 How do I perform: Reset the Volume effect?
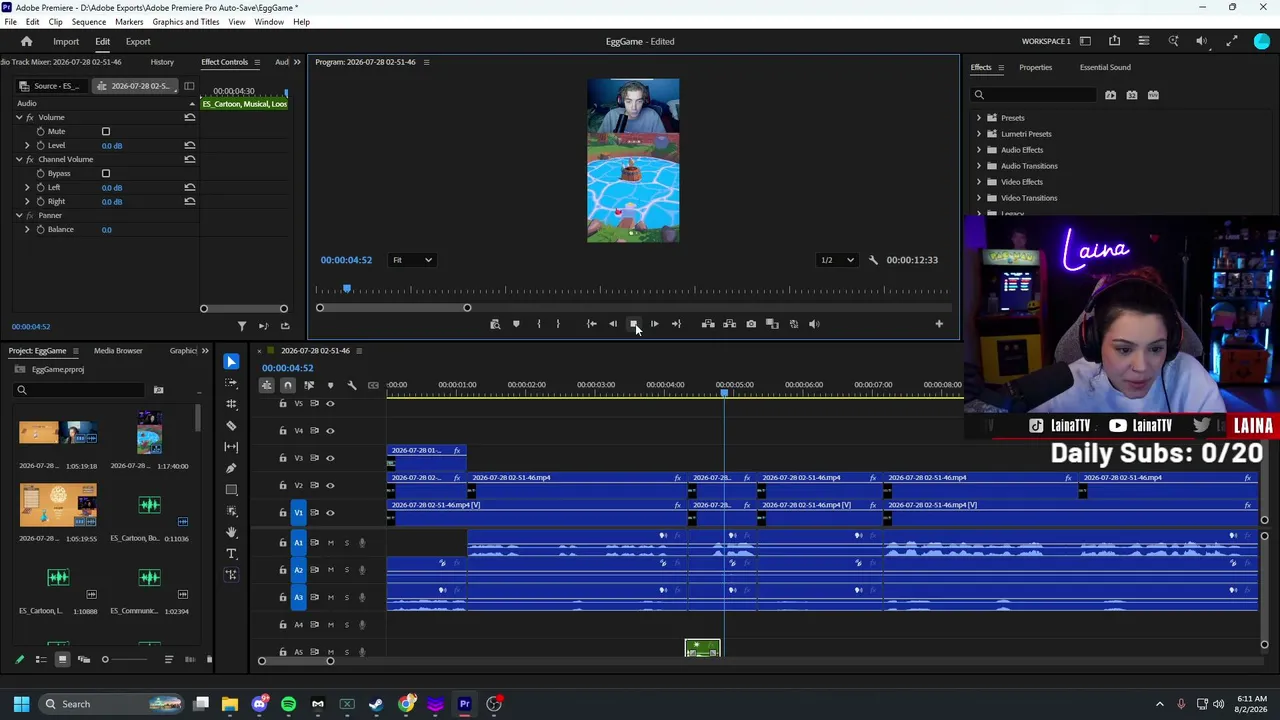[189, 117]
